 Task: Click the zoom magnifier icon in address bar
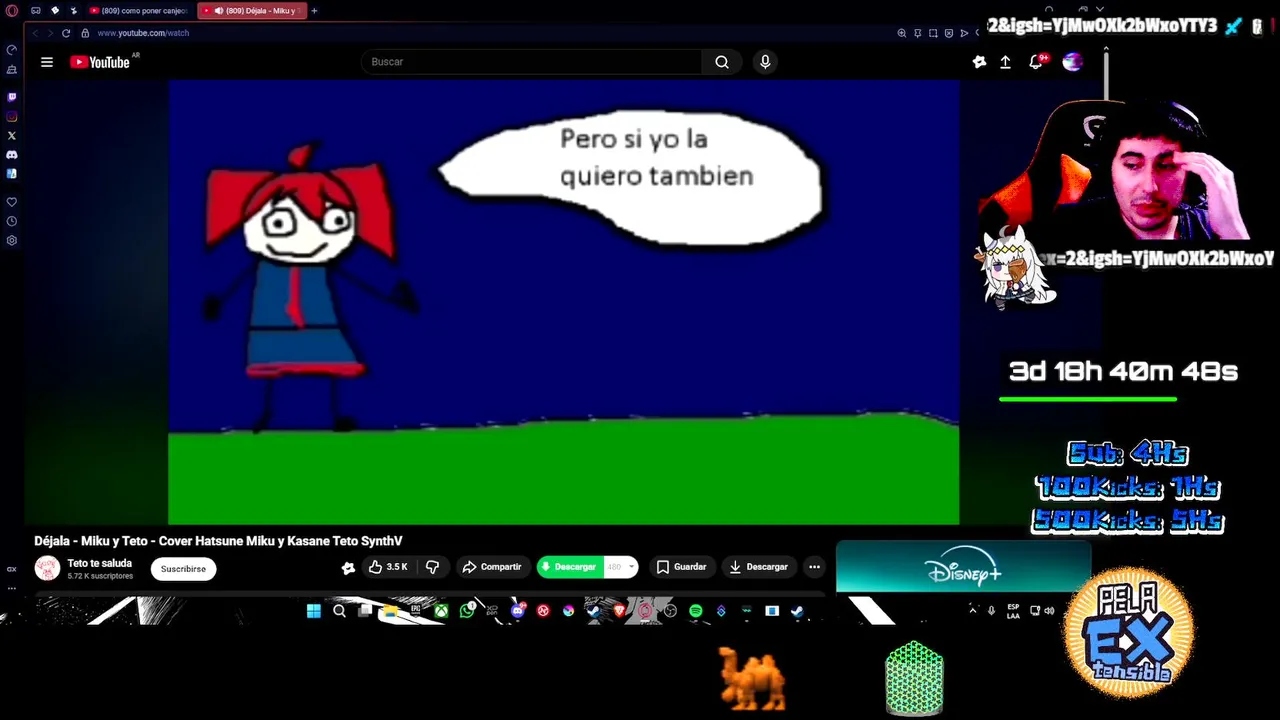point(903,33)
